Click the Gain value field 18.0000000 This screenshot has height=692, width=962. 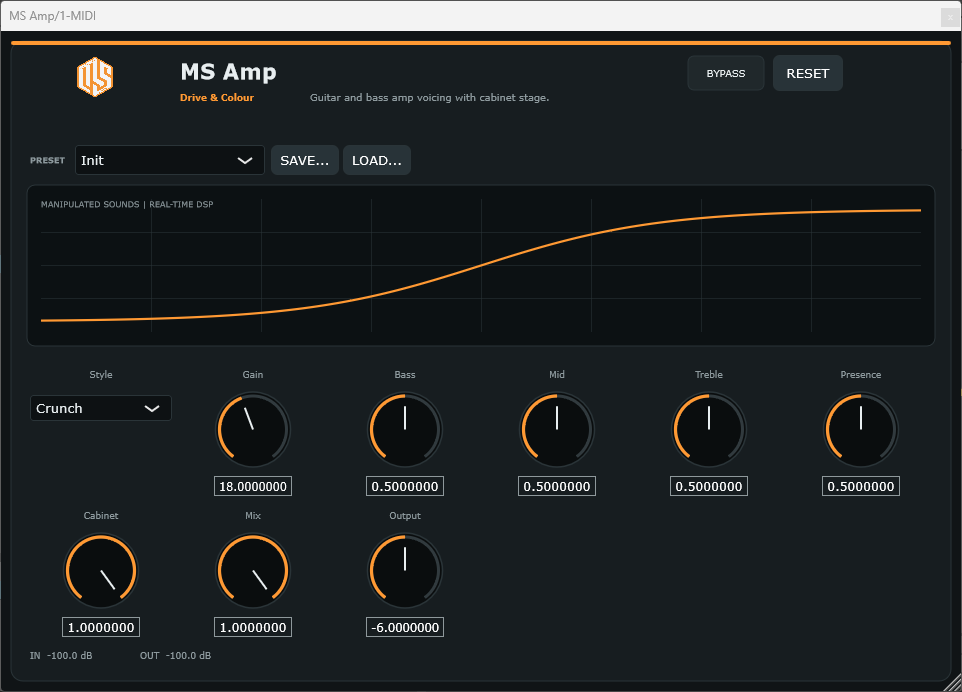click(x=253, y=486)
